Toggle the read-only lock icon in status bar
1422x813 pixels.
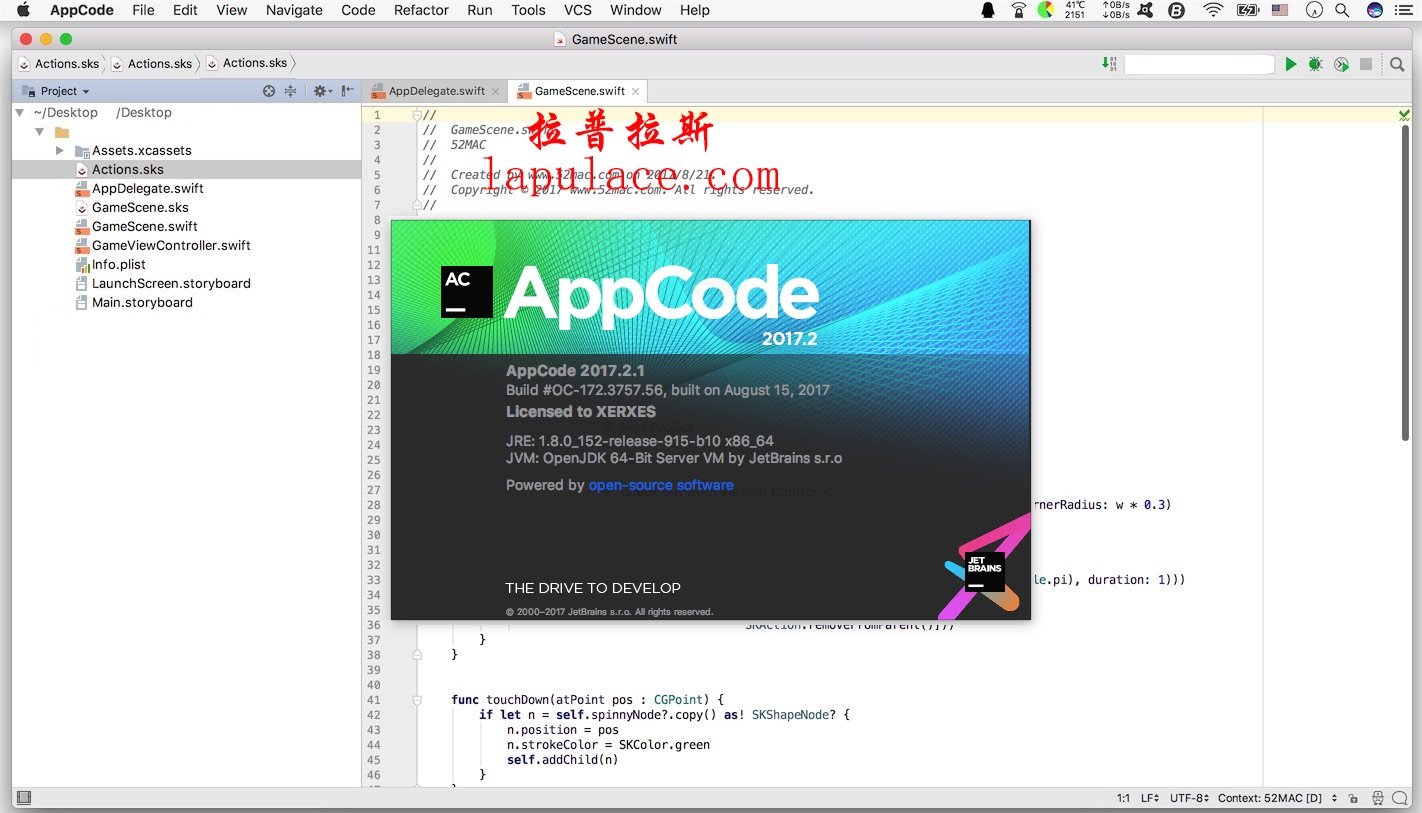click(x=1352, y=798)
